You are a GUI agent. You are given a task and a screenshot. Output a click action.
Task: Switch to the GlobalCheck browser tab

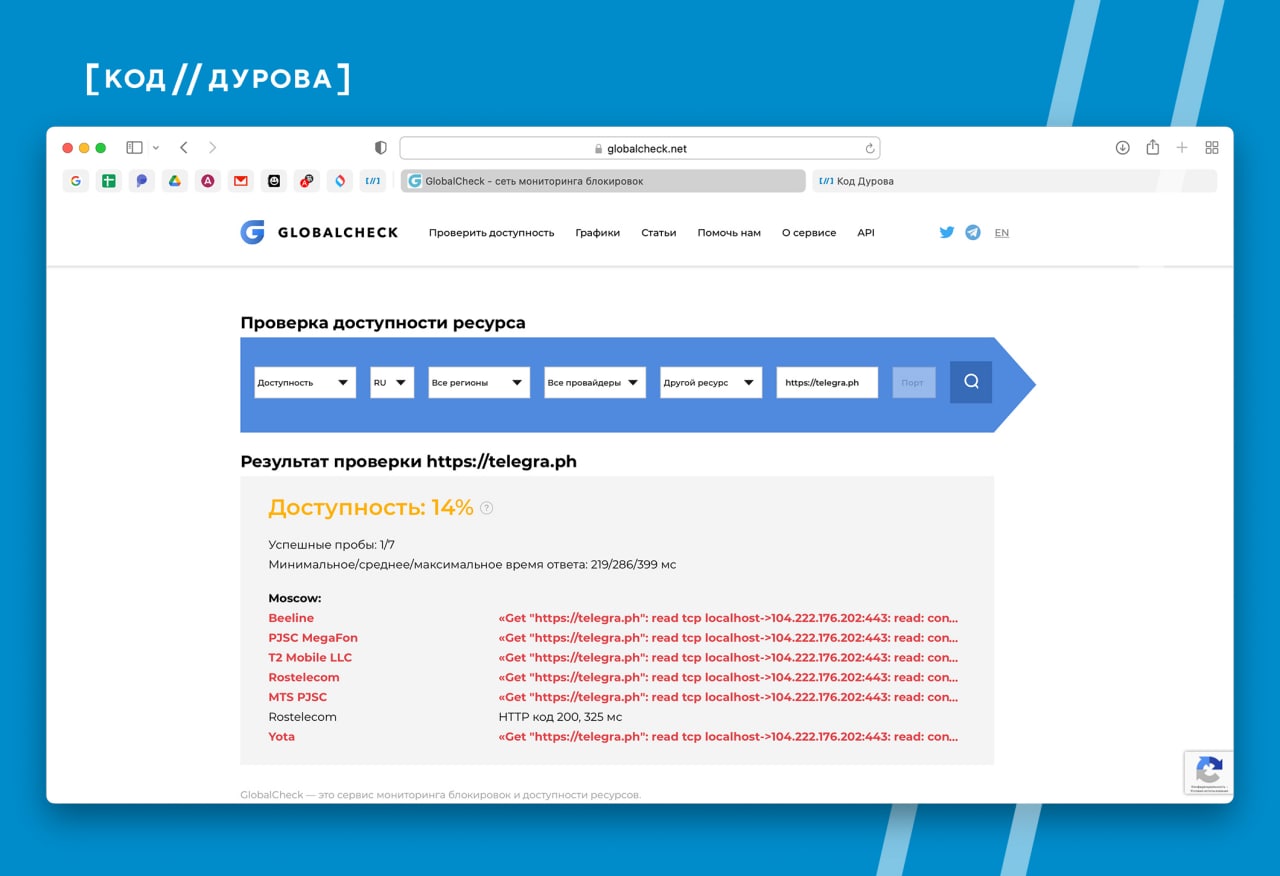(603, 181)
